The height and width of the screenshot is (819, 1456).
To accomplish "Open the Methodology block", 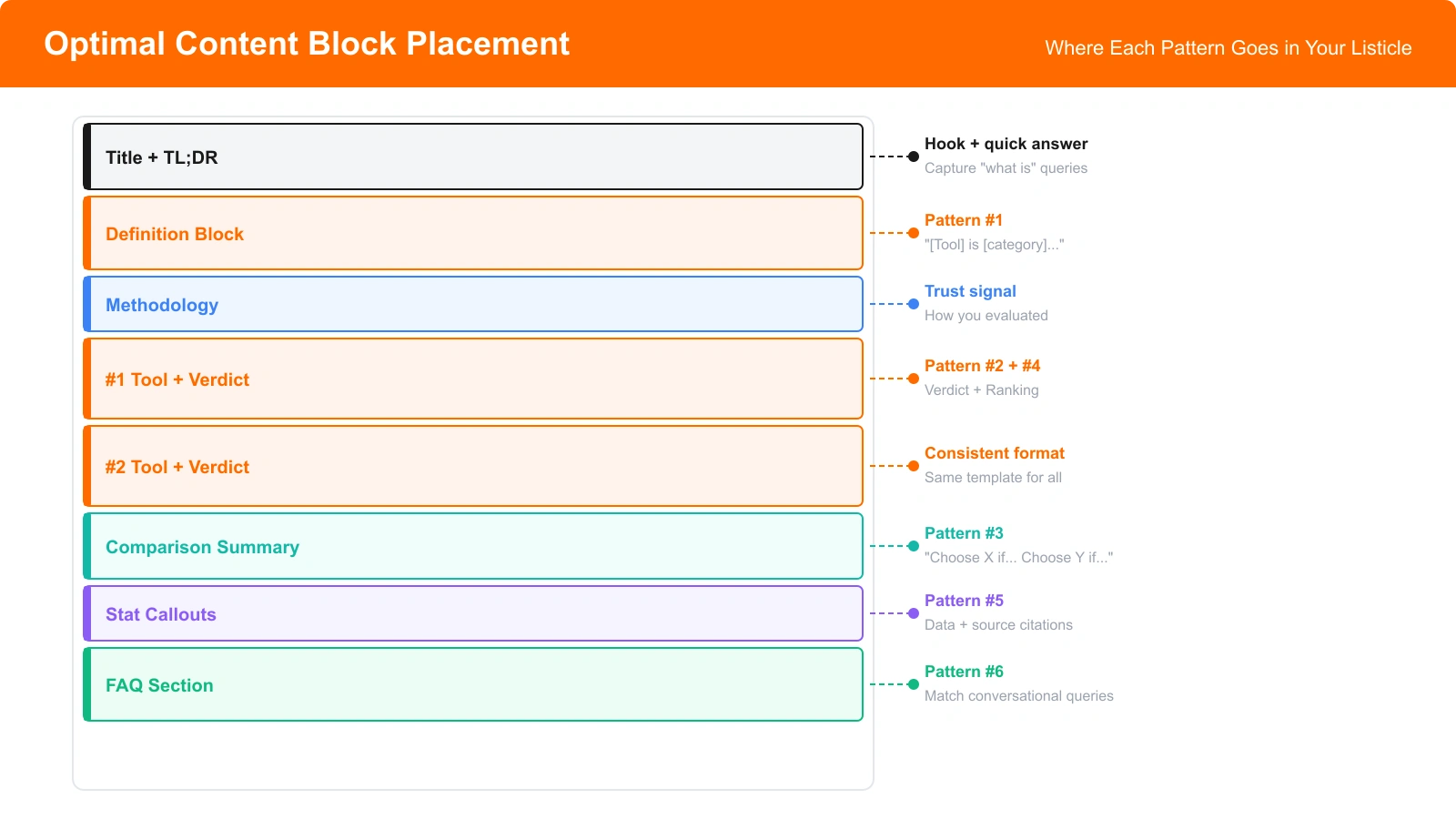I will [x=473, y=304].
